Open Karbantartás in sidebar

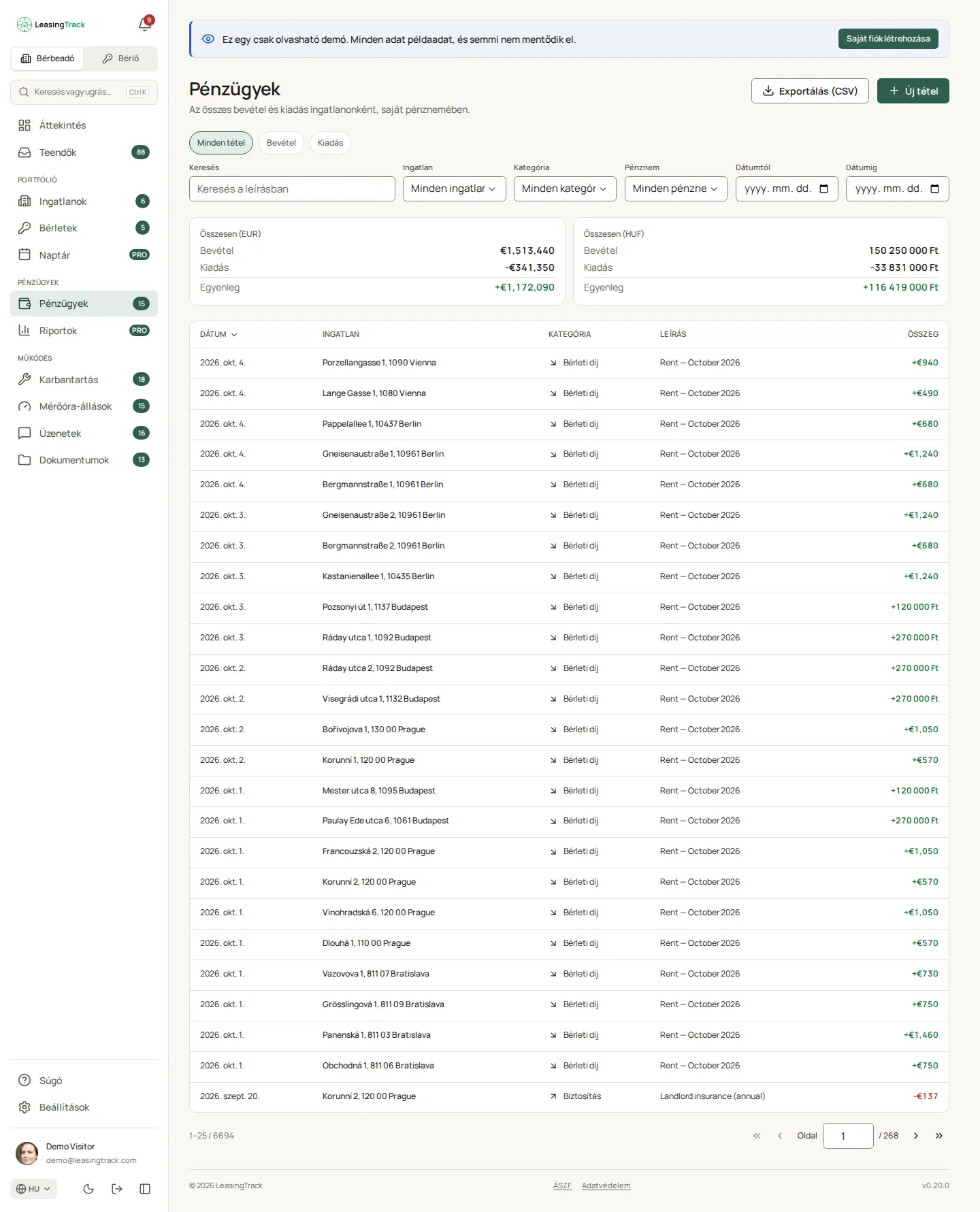pyautogui.click(x=84, y=380)
